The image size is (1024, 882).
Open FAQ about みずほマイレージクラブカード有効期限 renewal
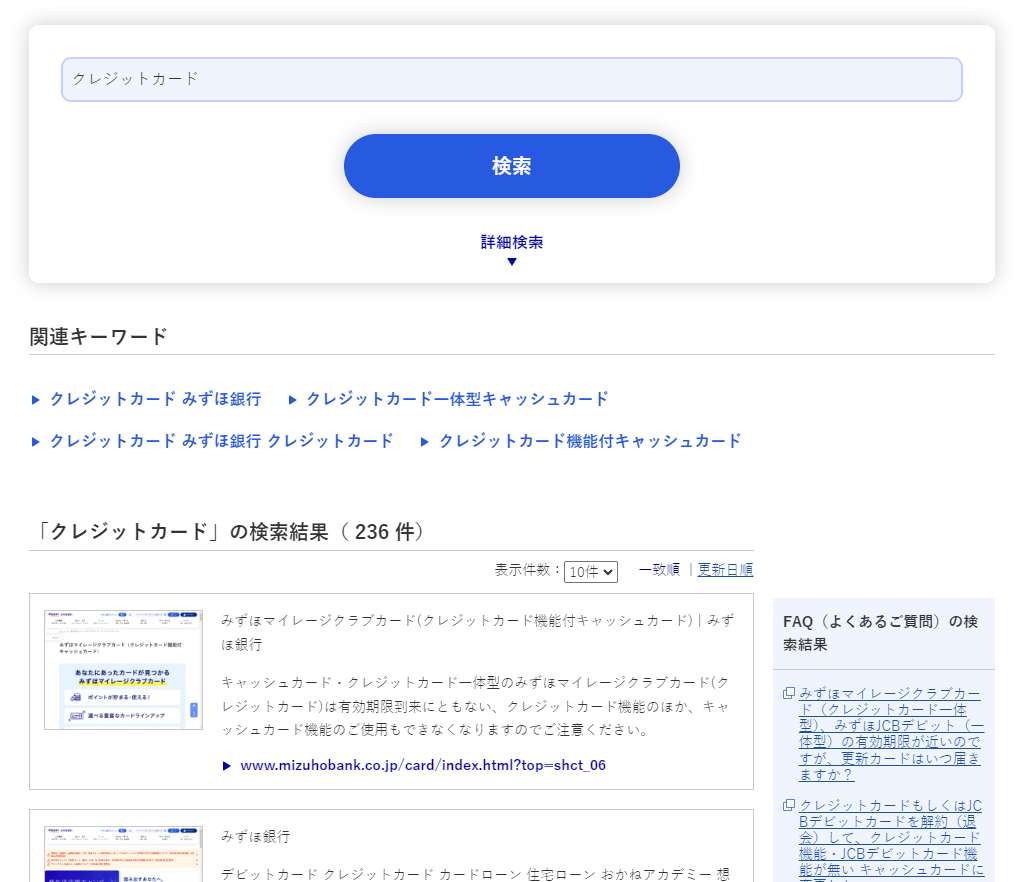pos(890,734)
